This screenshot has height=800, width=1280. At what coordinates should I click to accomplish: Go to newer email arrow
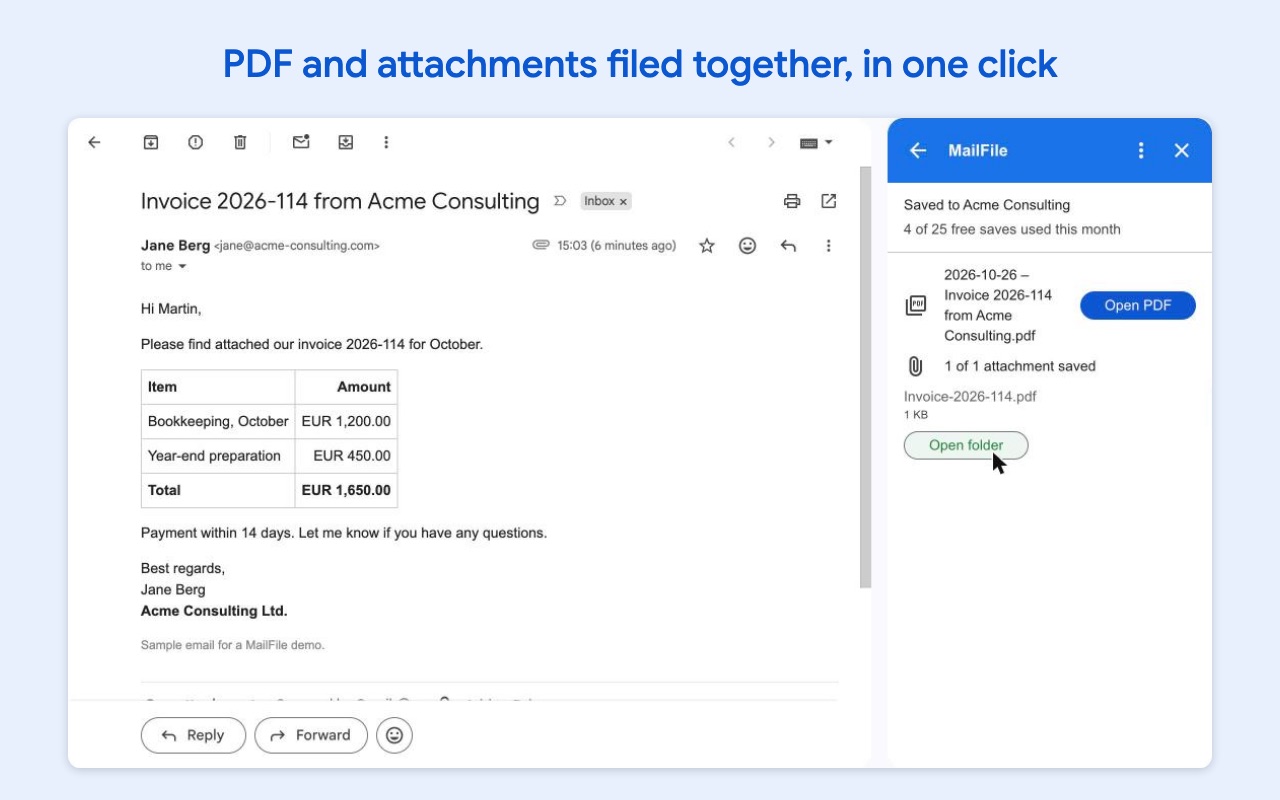coord(731,142)
